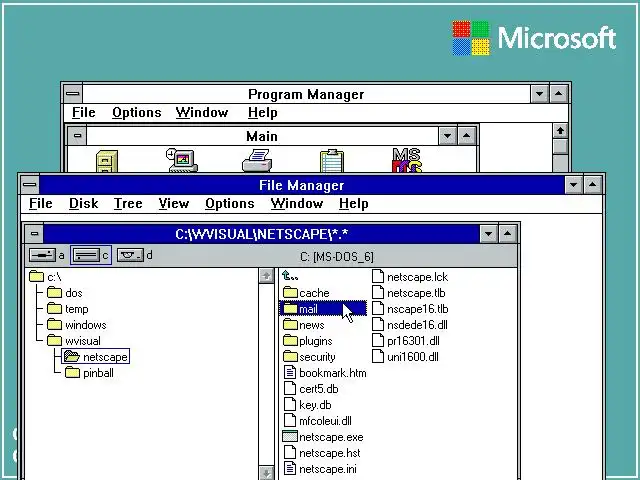Select the netscape folder in tree

96,357
